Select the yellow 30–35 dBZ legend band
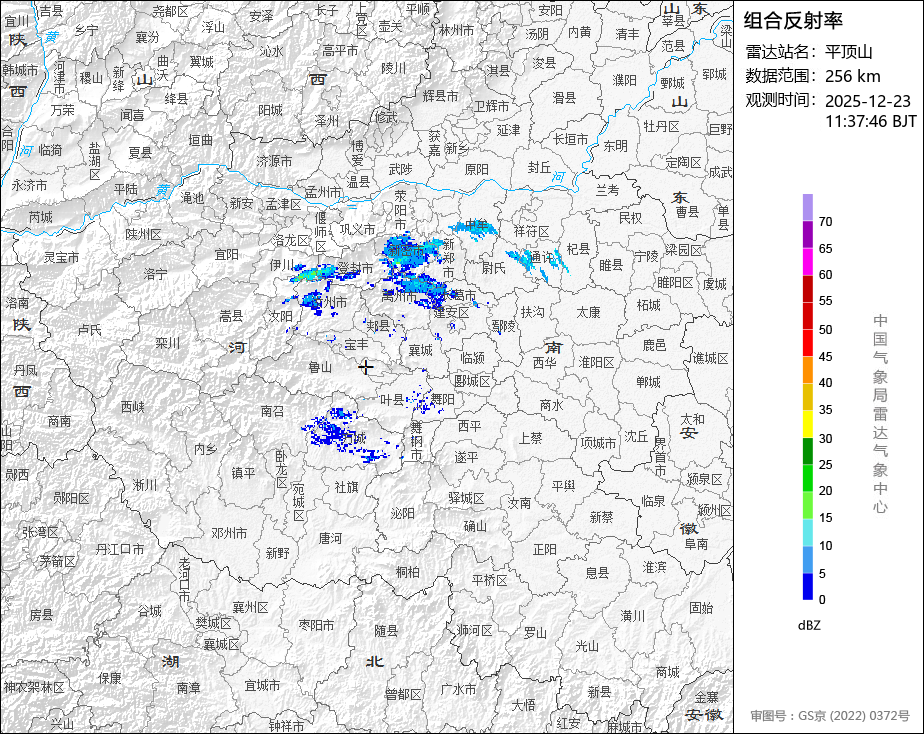924x734 pixels. pos(807,424)
